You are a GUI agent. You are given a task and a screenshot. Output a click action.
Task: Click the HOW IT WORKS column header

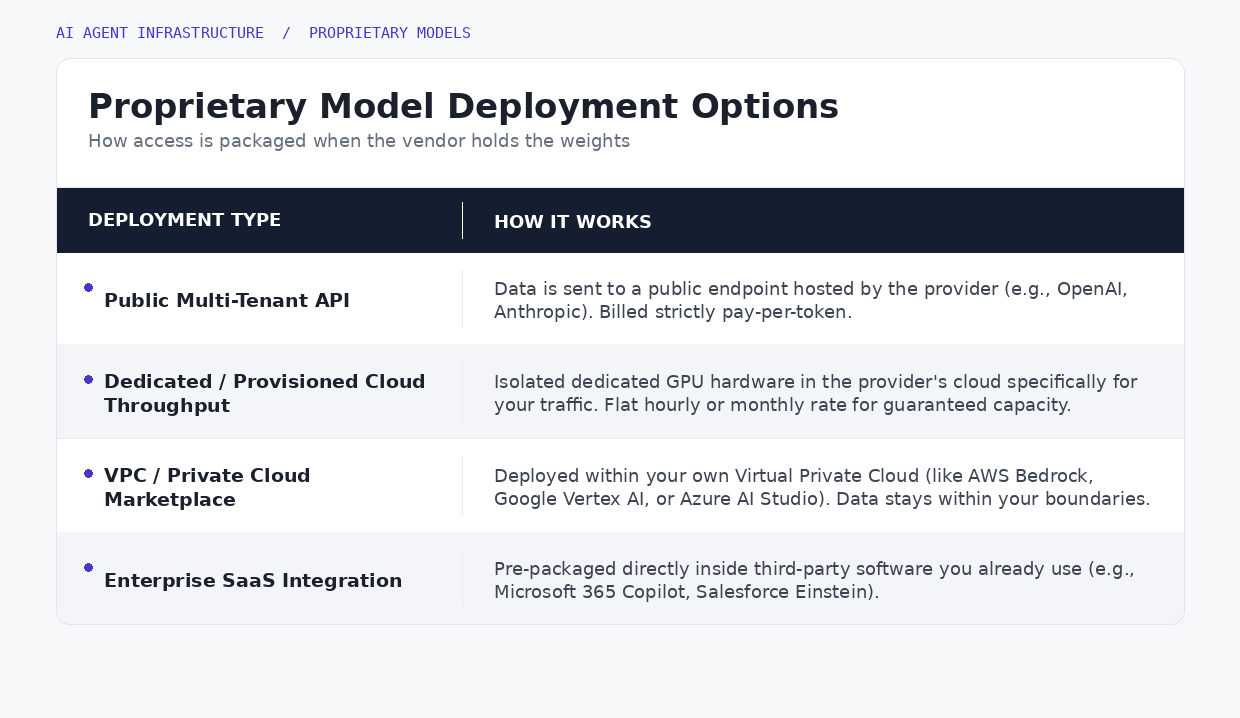pyautogui.click(x=573, y=222)
